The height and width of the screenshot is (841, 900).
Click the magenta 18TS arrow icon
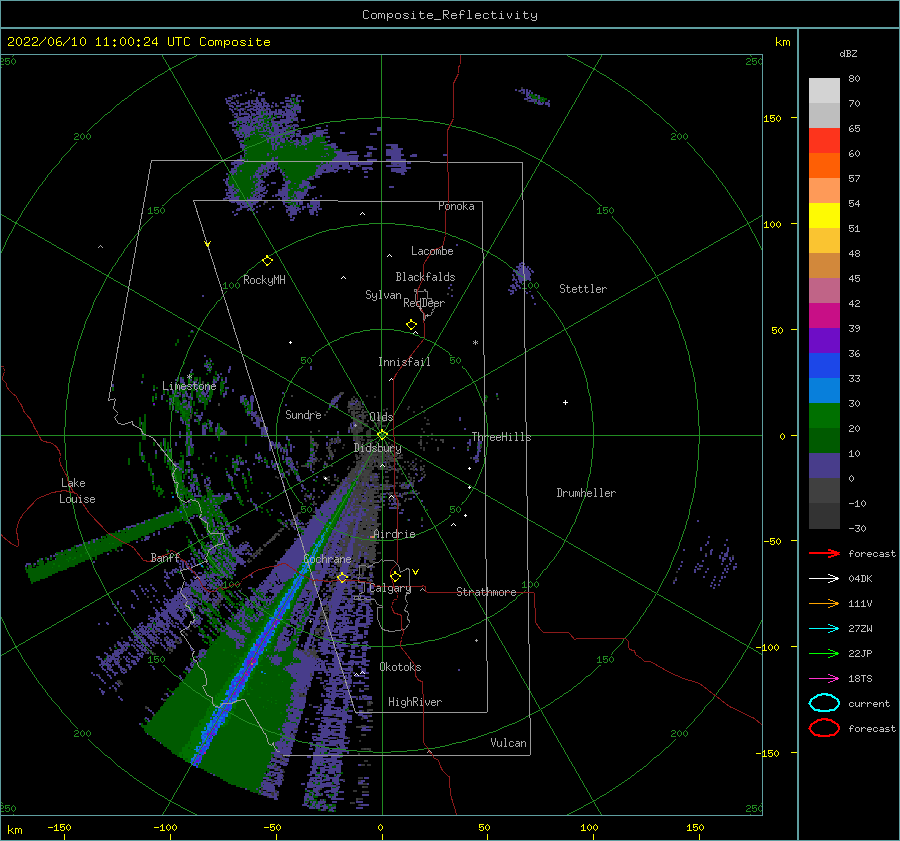[824, 679]
